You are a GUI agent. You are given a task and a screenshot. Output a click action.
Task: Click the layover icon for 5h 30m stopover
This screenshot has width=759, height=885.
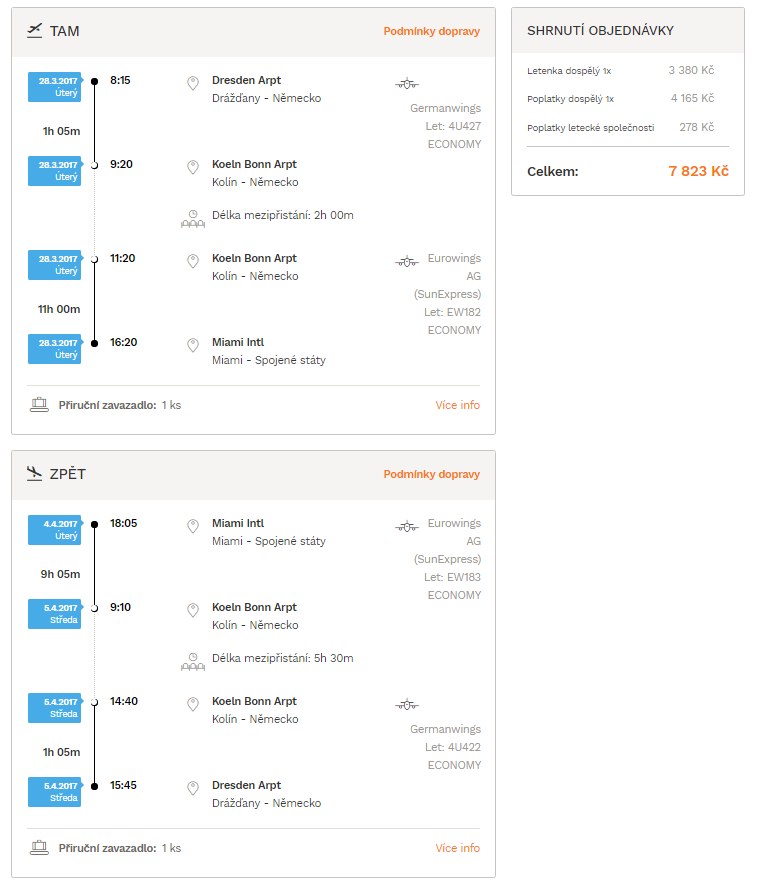(x=193, y=661)
